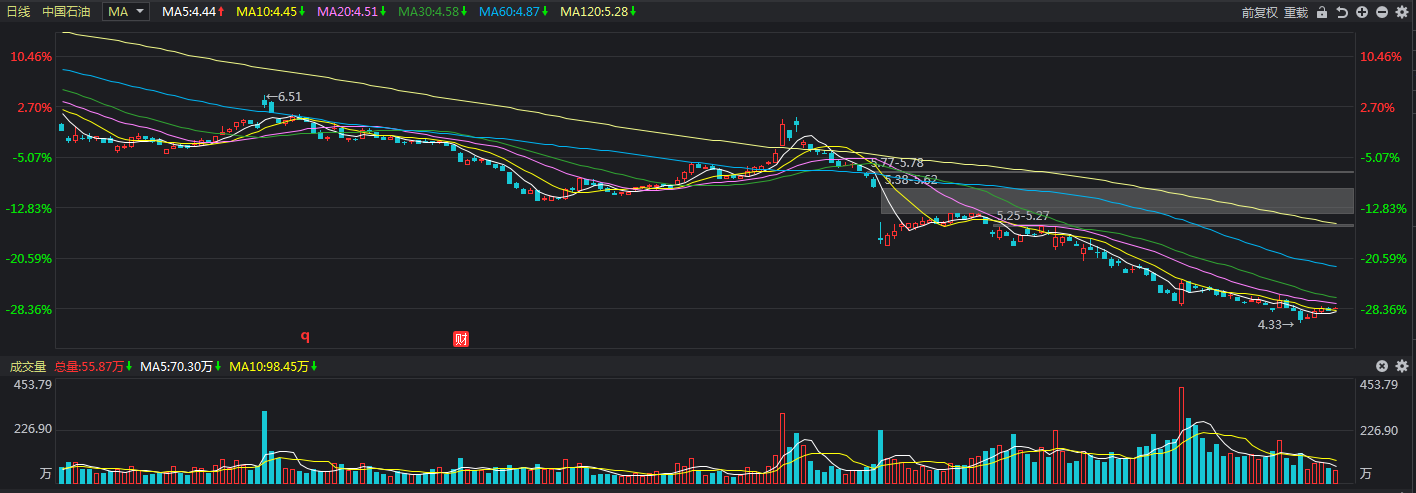This screenshot has height=493, width=1416.
Task: Open main chart settings gear
Action: (x=1402, y=12)
